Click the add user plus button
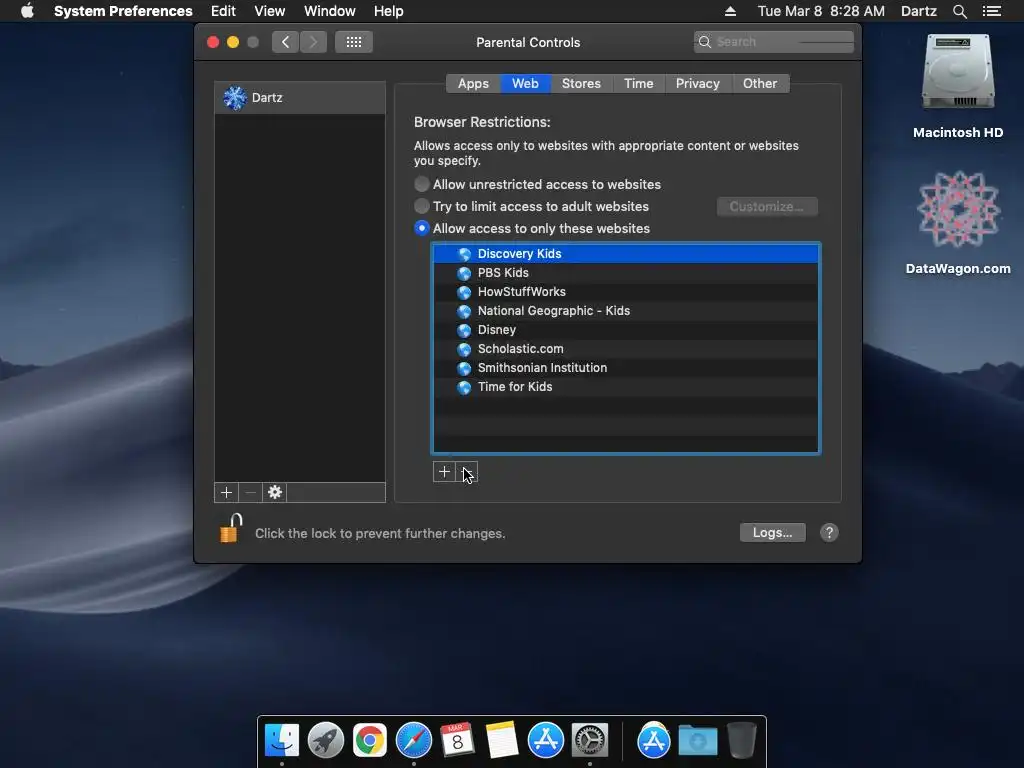This screenshot has width=1024, height=768. tap(227, 492)
